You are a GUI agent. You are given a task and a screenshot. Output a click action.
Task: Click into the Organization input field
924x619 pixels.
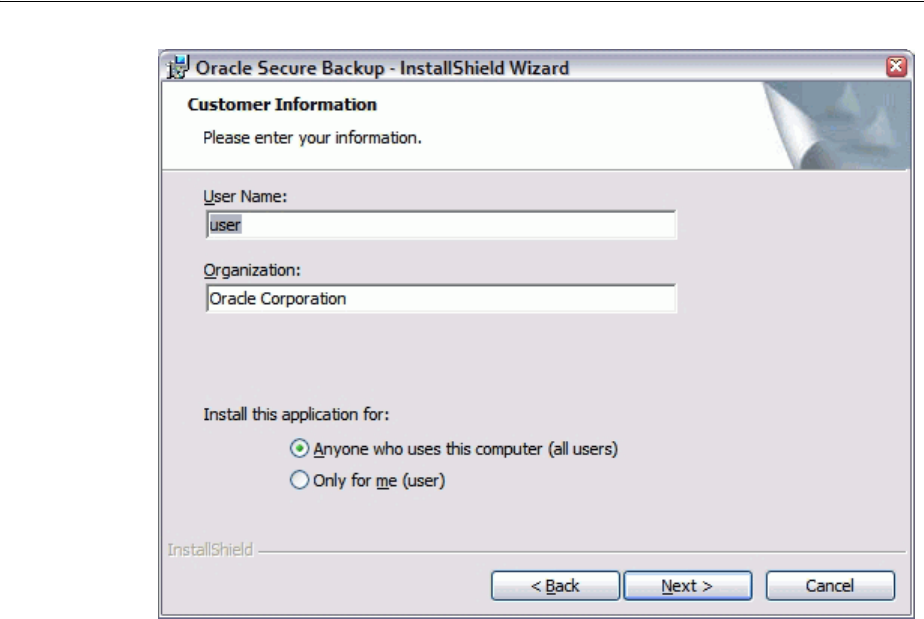click(x=440, y=298)
